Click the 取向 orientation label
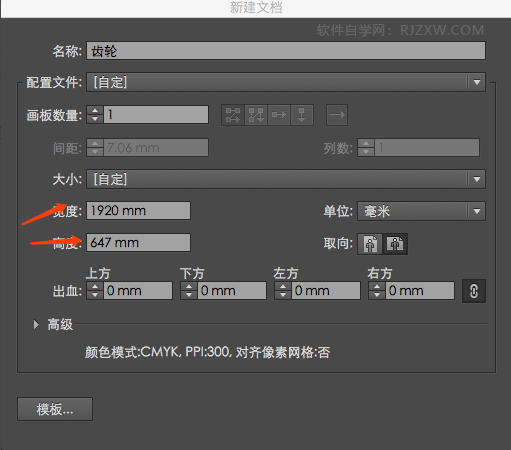Viewport: 511px width, 450px height. click(338, 244)
